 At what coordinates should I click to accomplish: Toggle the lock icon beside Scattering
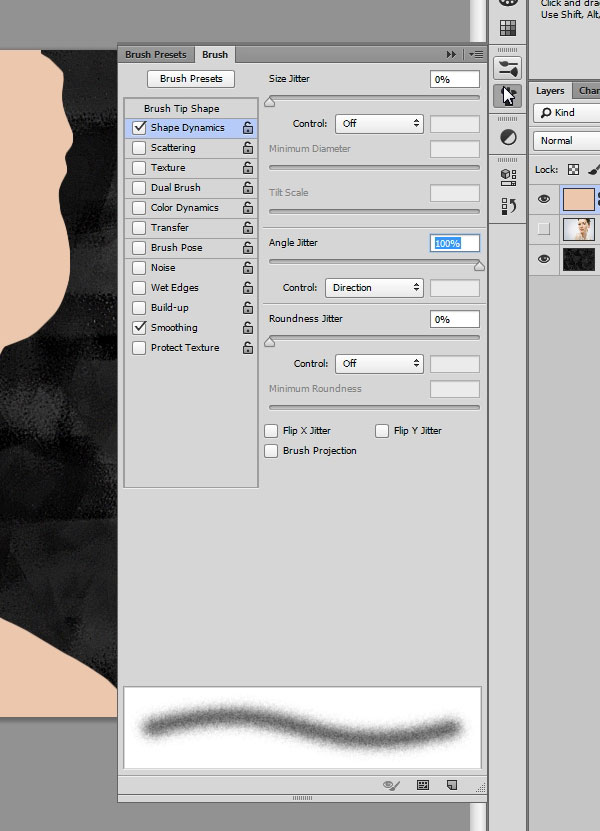pos(247,148)
